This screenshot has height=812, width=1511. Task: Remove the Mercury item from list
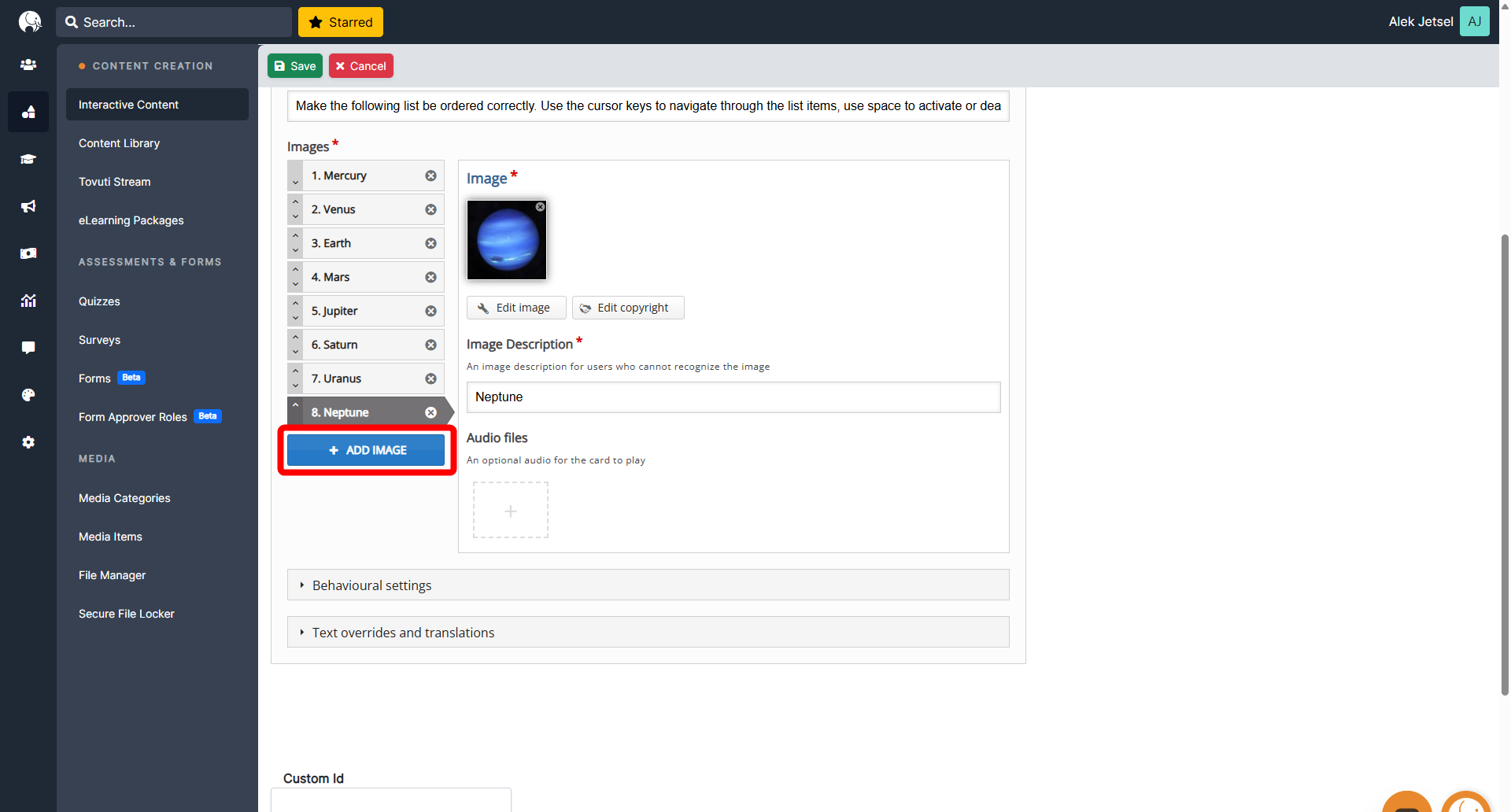click(430, 175)
